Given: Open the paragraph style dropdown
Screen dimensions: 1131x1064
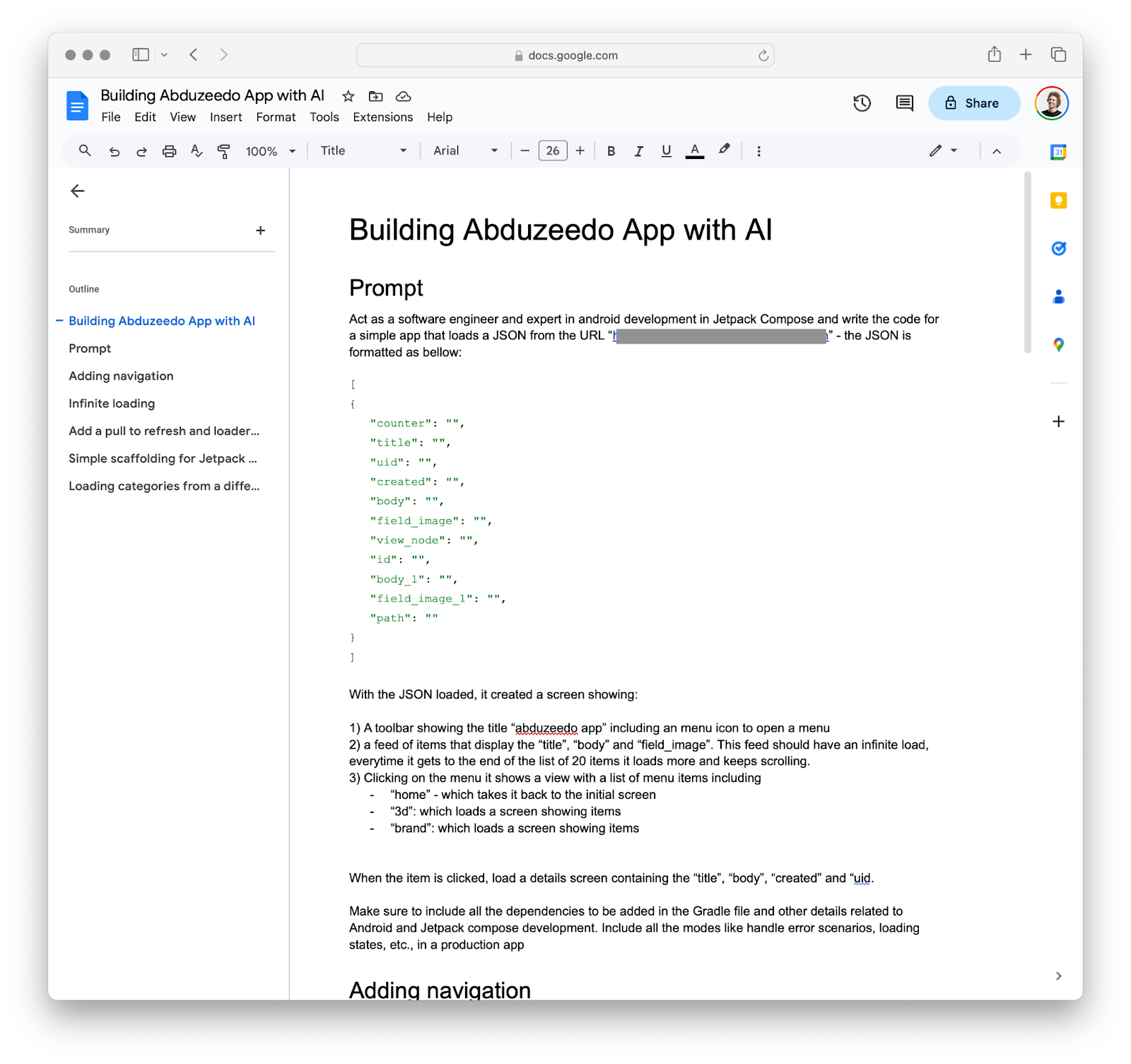Looking at the screenshot, I should coord(363,151).
